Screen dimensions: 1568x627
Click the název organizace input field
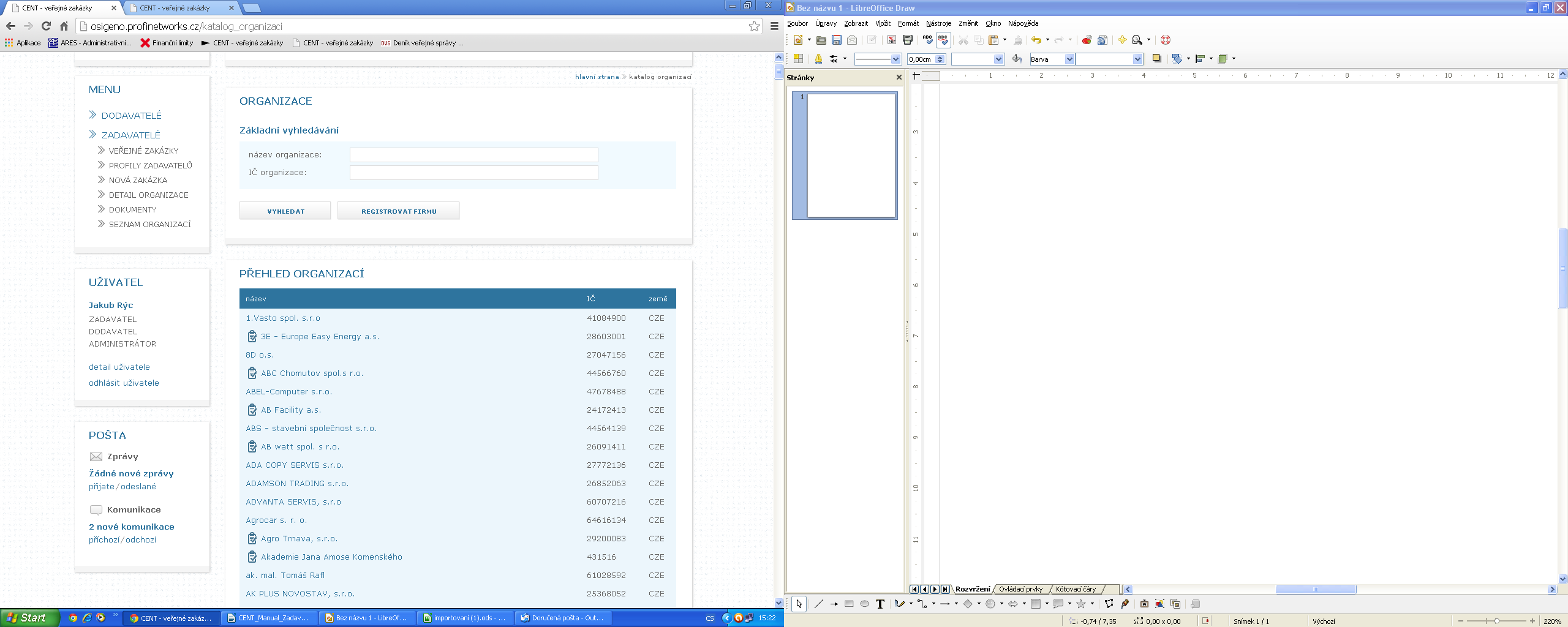[473, 155]
